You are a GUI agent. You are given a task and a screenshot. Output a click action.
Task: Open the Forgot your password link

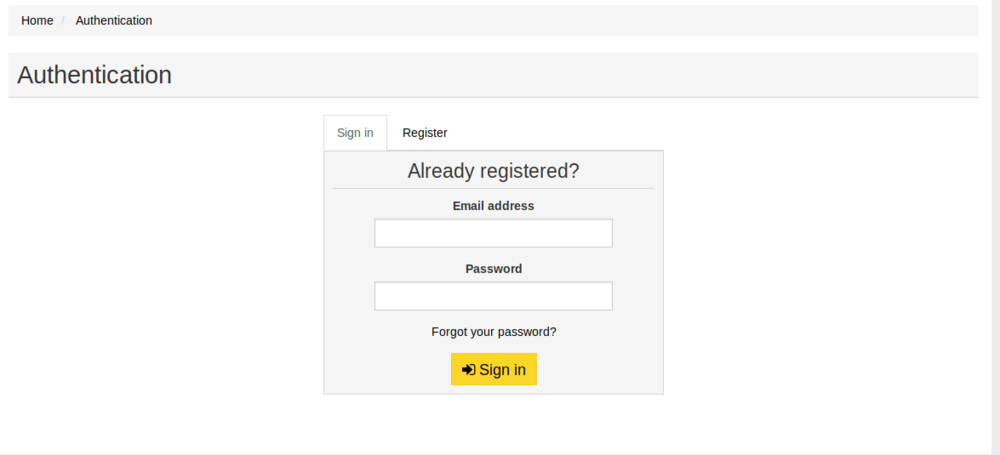(x=493, y=332)
